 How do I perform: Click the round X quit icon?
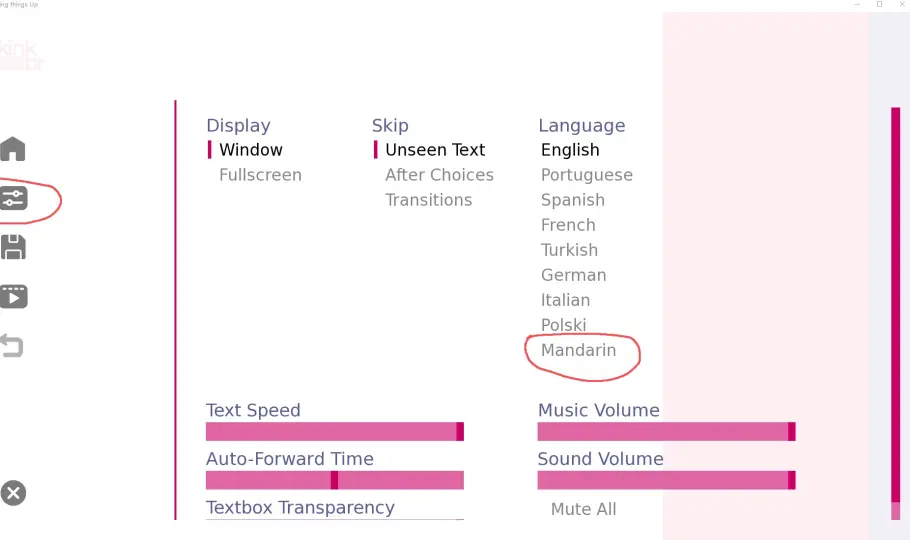pos(13,493)
